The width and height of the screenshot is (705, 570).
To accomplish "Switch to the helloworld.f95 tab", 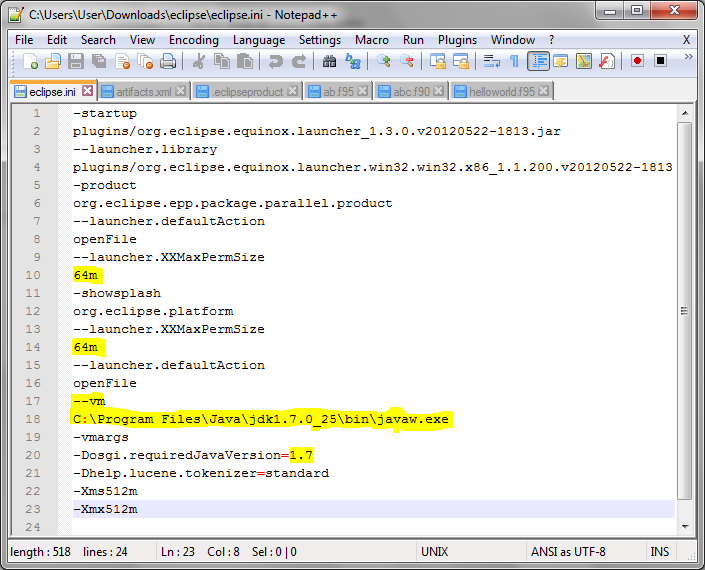I will tap(502, 92).
